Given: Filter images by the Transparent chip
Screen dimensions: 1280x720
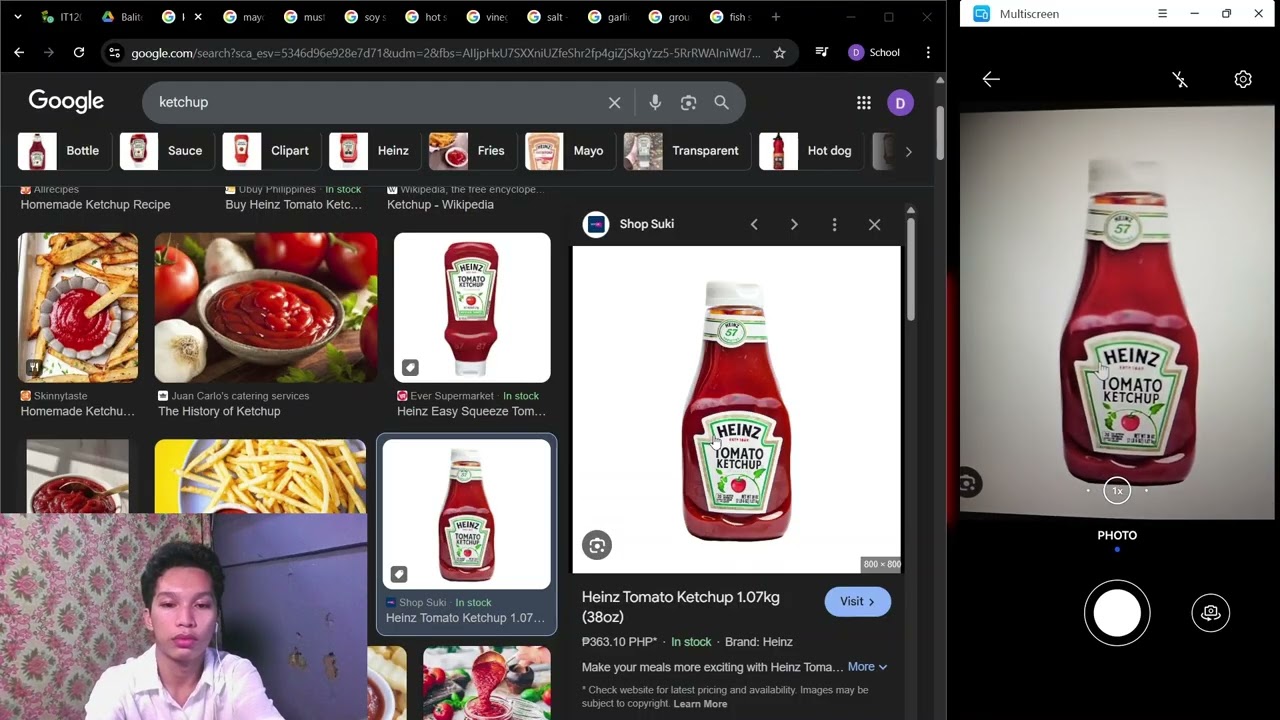Looking at the screenshot, I should coord(686,151).
